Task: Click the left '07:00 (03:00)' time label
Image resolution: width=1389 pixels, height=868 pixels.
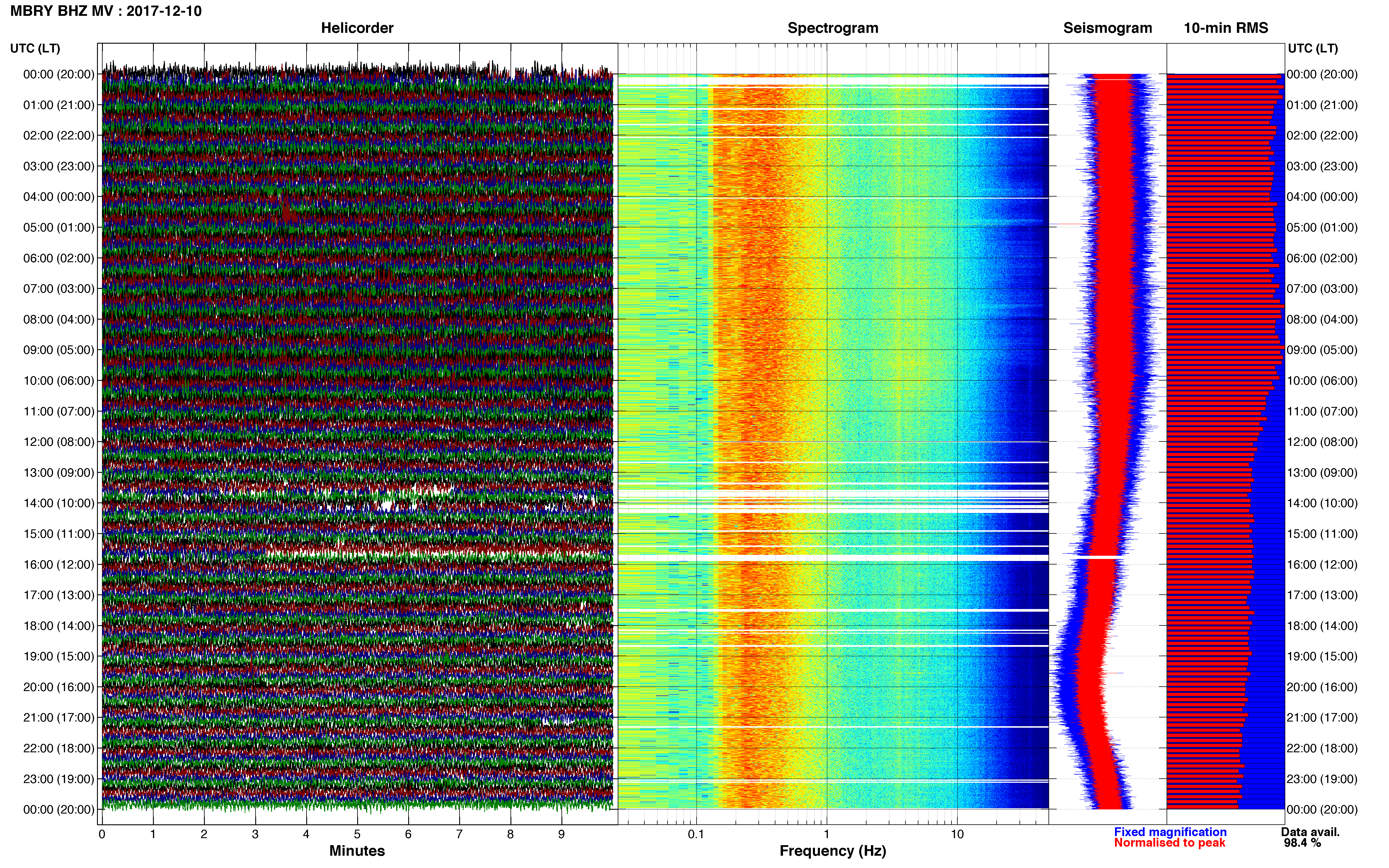Action: [x=59, y=289]
